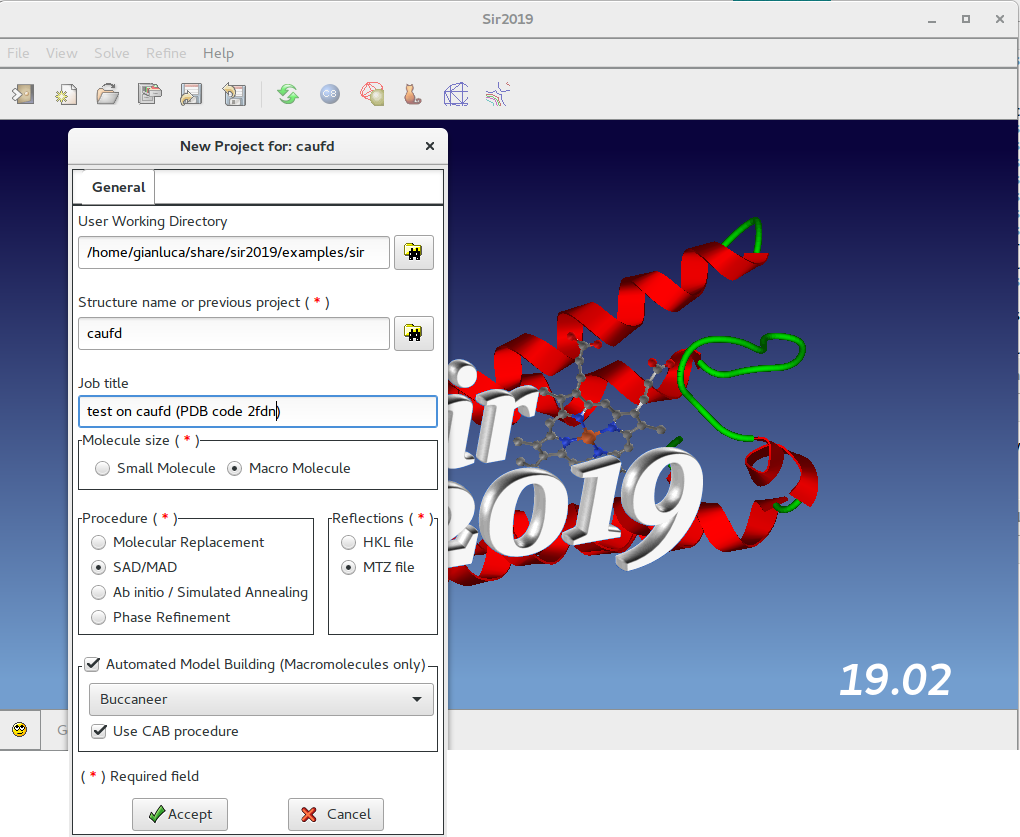The image size is (1020, 837).
Task: Choose the SAD/MAD procedure
Action: coord(98,568)
